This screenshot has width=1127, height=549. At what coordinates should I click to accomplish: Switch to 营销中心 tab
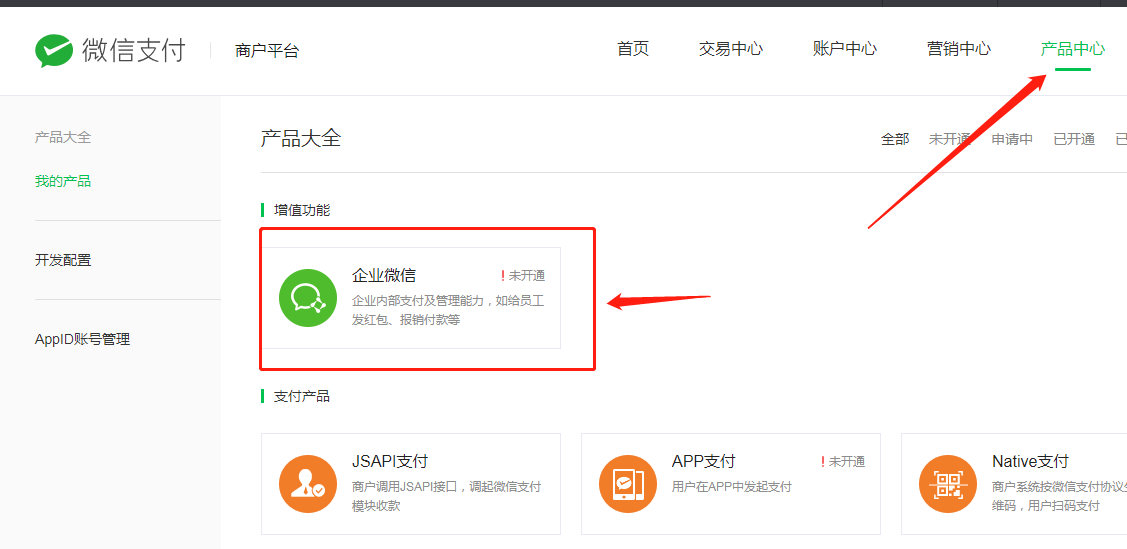point(959,49)
